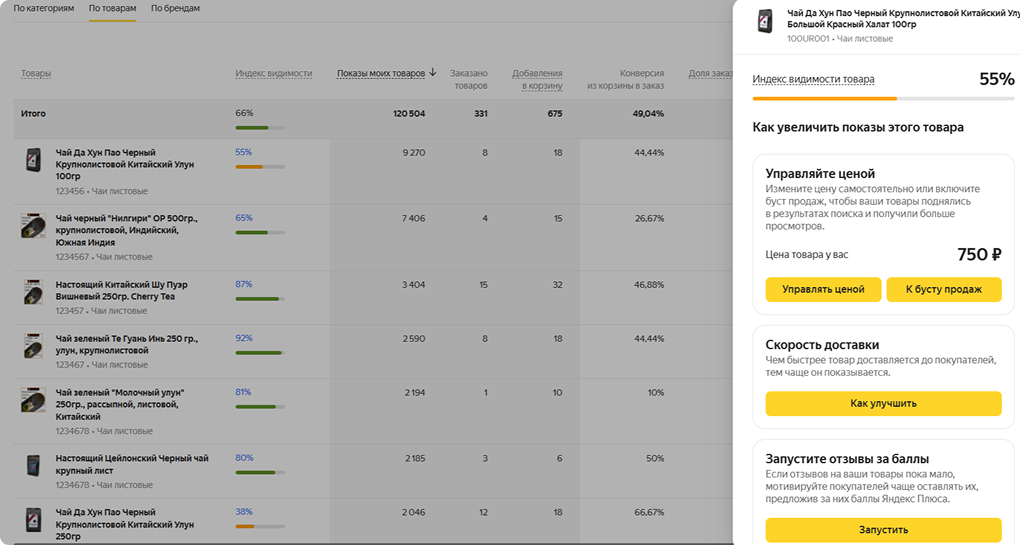The width and height of the screenshot is (1020, 545).
Task: Click Запустить to launch reviews for points
Action: pos(883,530)
